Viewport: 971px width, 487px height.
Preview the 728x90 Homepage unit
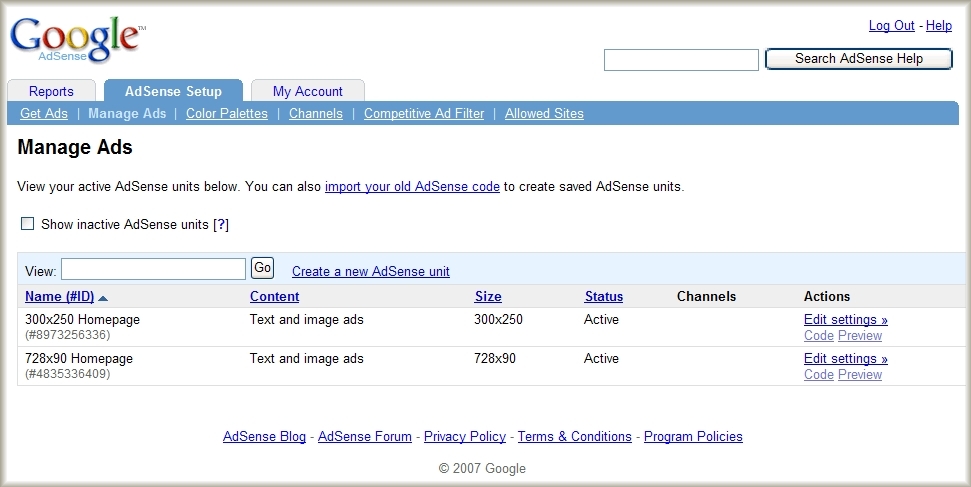[860, 375]
